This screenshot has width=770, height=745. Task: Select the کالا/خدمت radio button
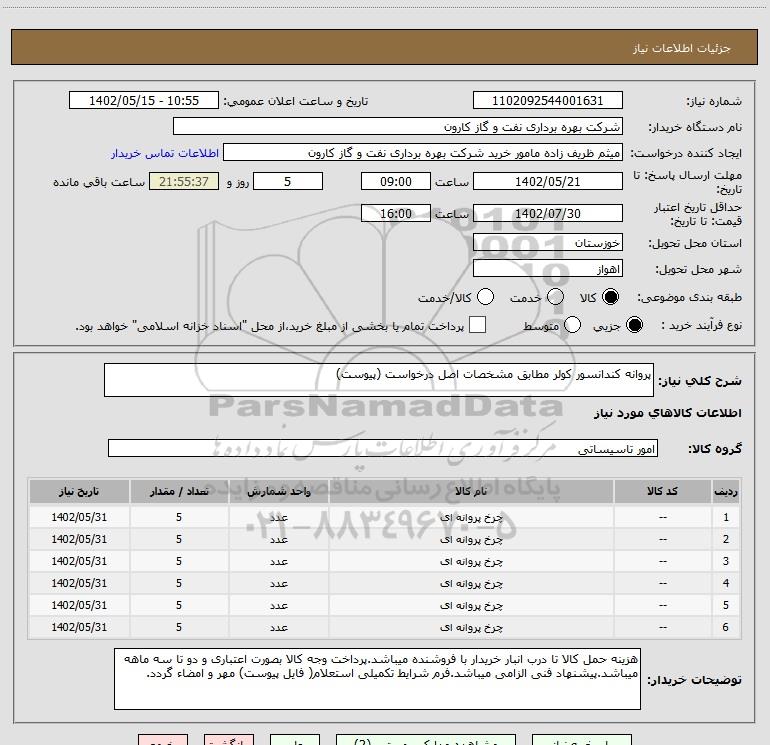[x=485, y=297]
